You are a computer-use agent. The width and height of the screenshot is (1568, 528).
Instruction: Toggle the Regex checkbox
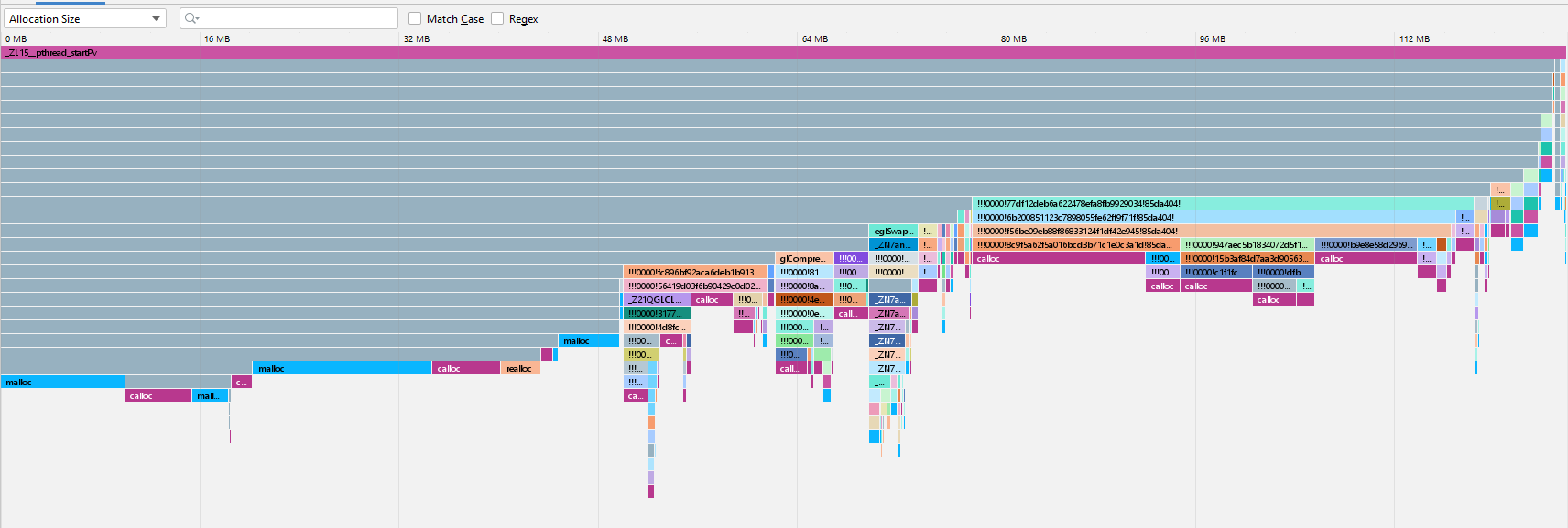point(497,18)
